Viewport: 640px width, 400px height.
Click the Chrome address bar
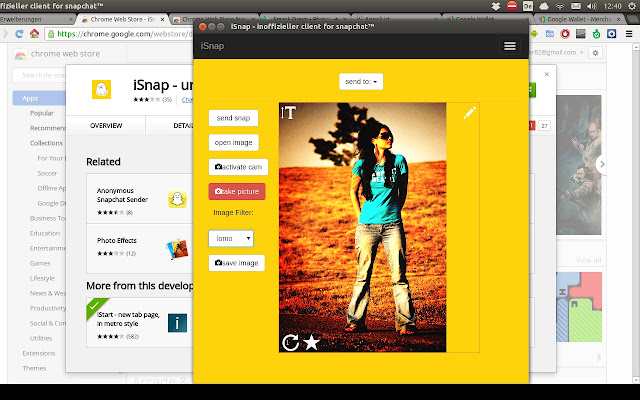pos(118,34)
